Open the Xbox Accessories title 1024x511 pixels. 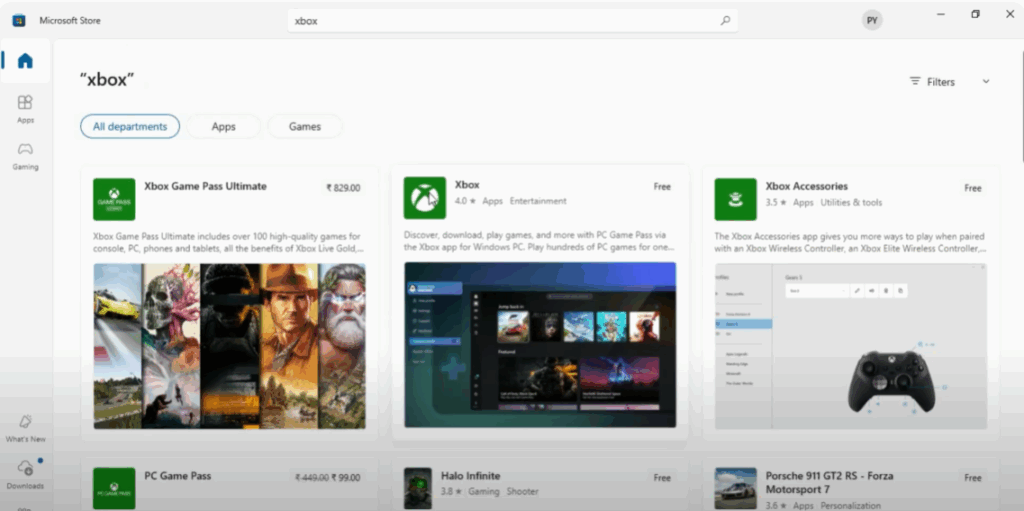807,186
